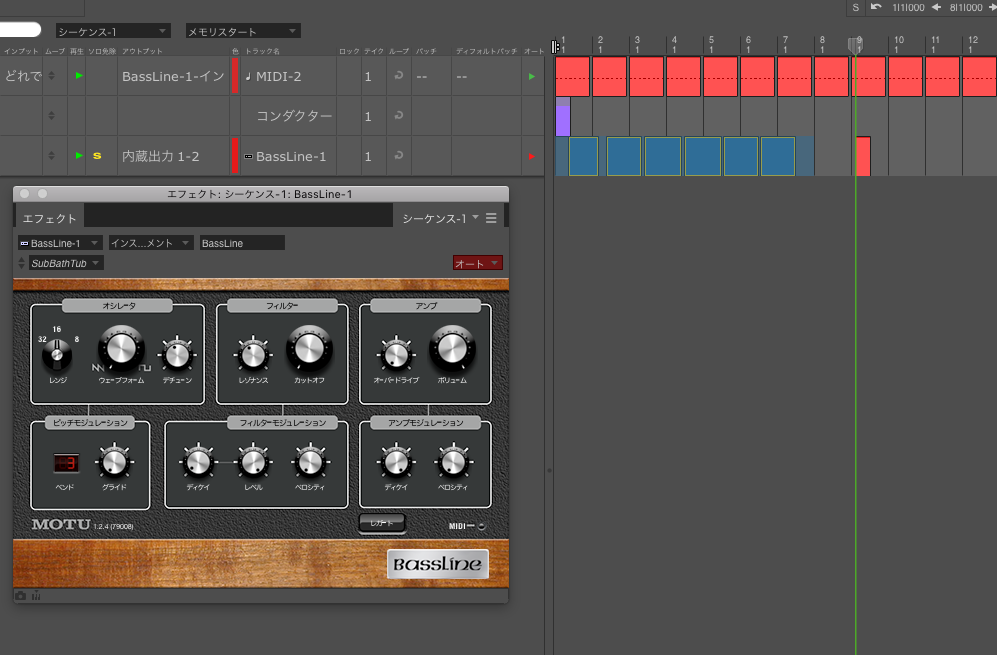Click the BassLine plugin name field
The image size is (997, 655).
(242, 243)
